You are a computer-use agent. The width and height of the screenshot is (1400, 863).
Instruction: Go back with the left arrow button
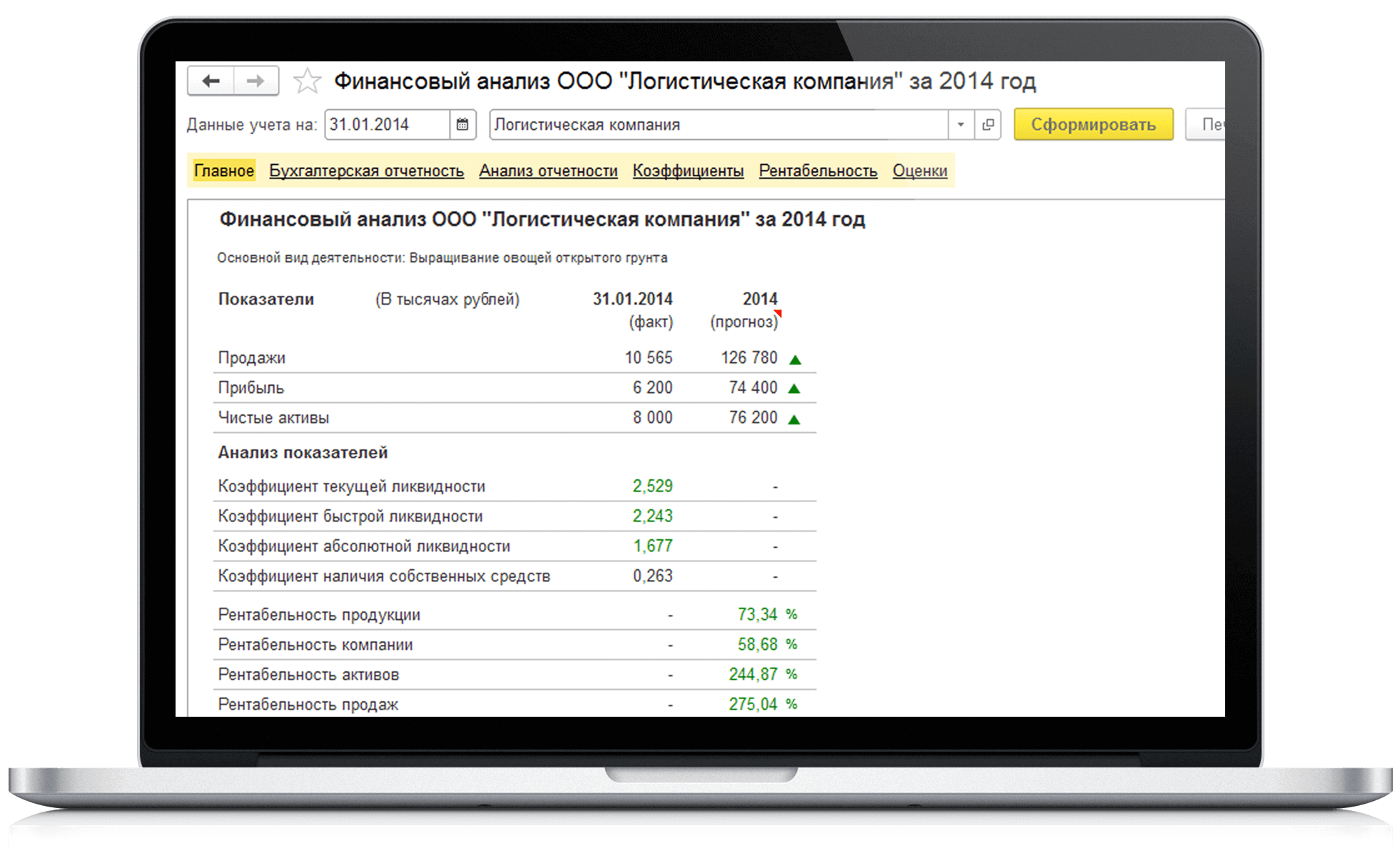pyautogui.click(x=210, y=81)
